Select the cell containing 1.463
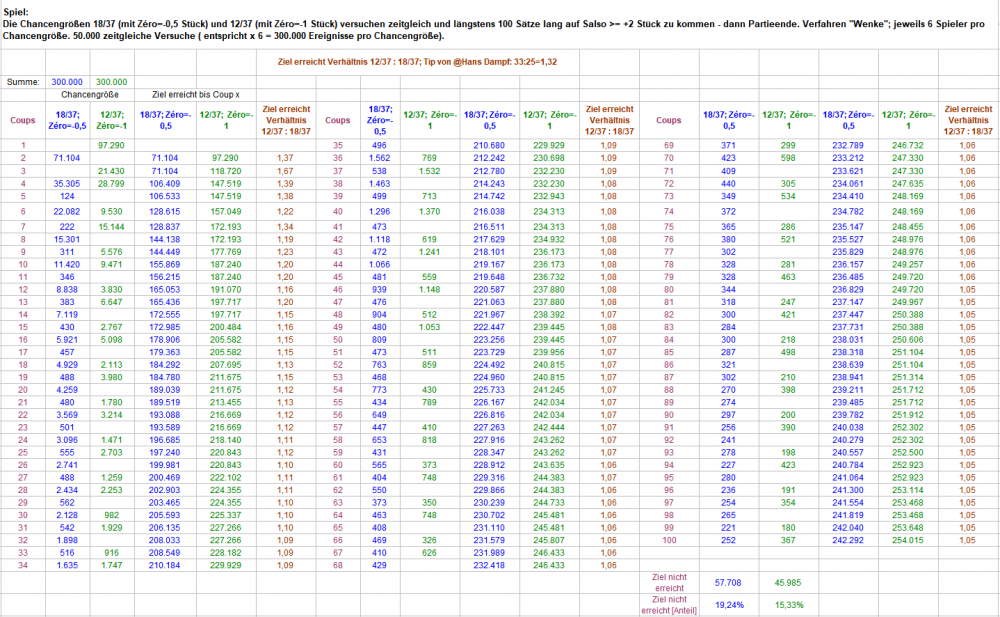1000x617 pixels. click(x=379, y=184)
